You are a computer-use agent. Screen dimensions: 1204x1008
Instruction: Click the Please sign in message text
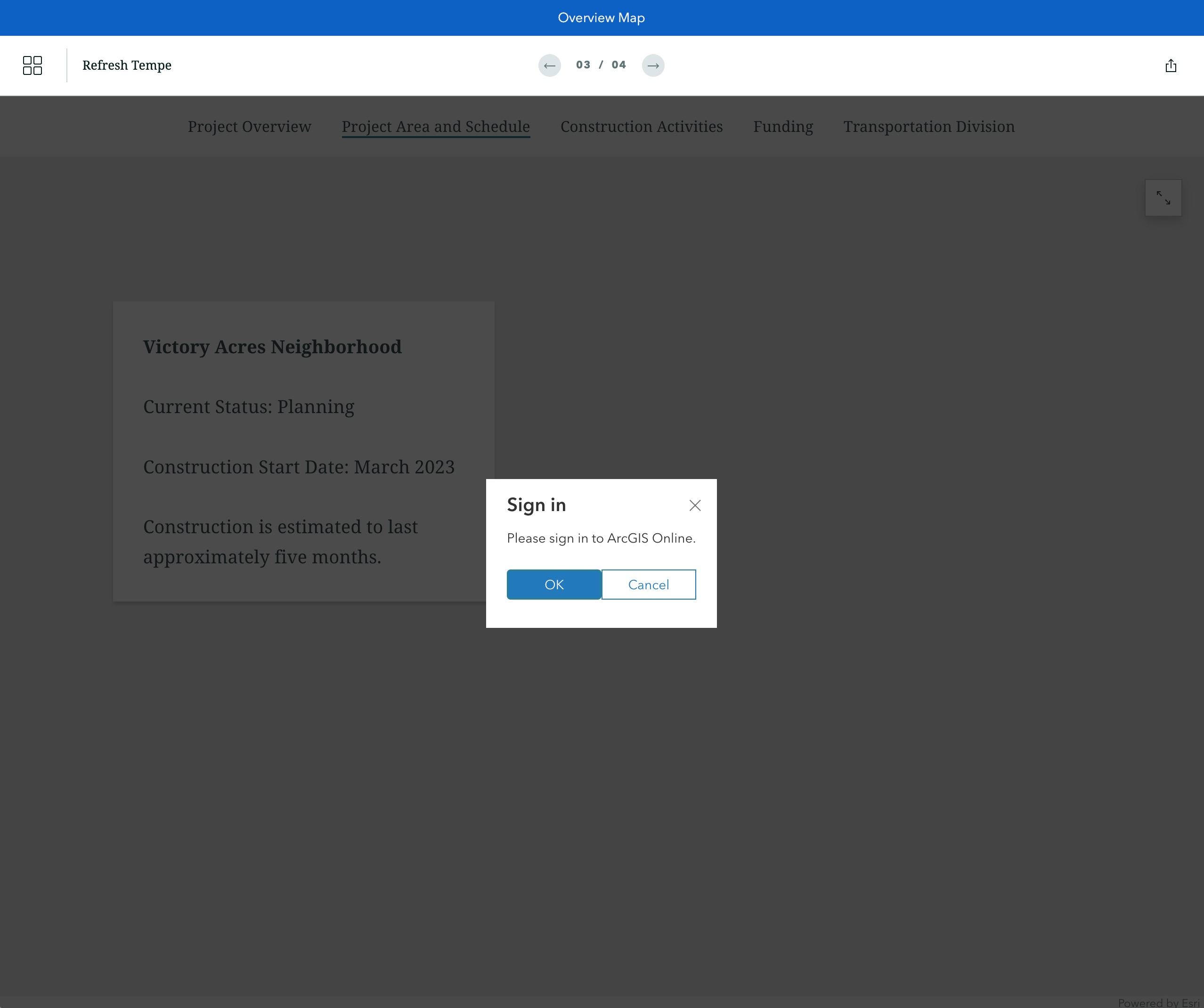pyautogui.click(x=601, y=538)
